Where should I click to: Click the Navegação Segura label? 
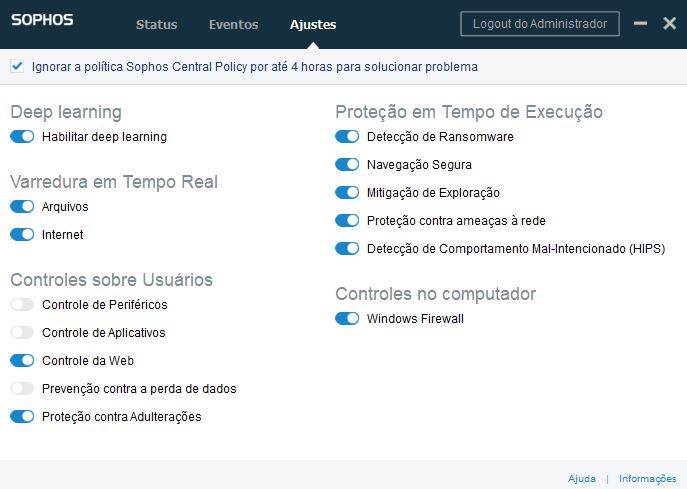pos(419,165)
